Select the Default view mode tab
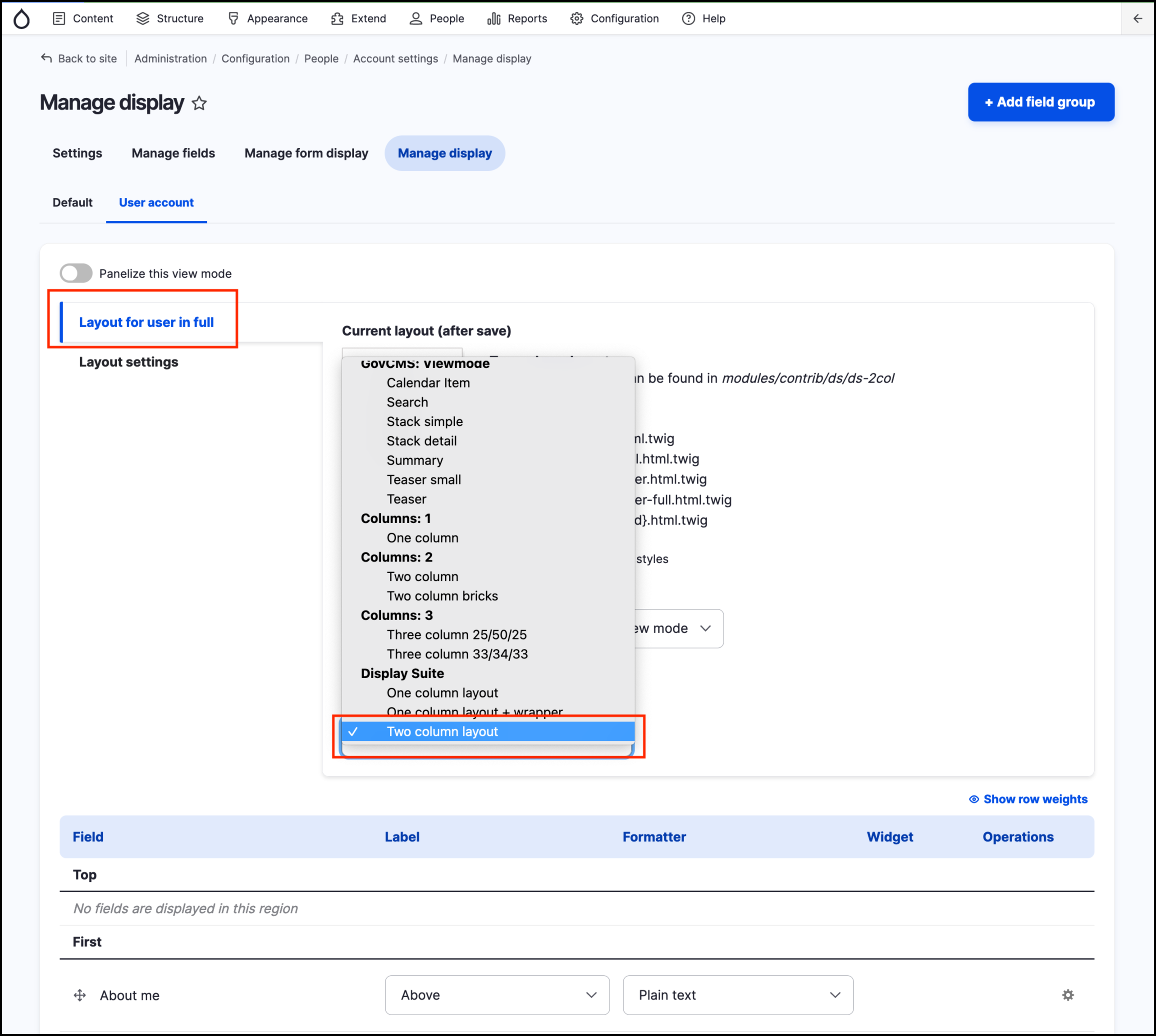 pos(72,202)
